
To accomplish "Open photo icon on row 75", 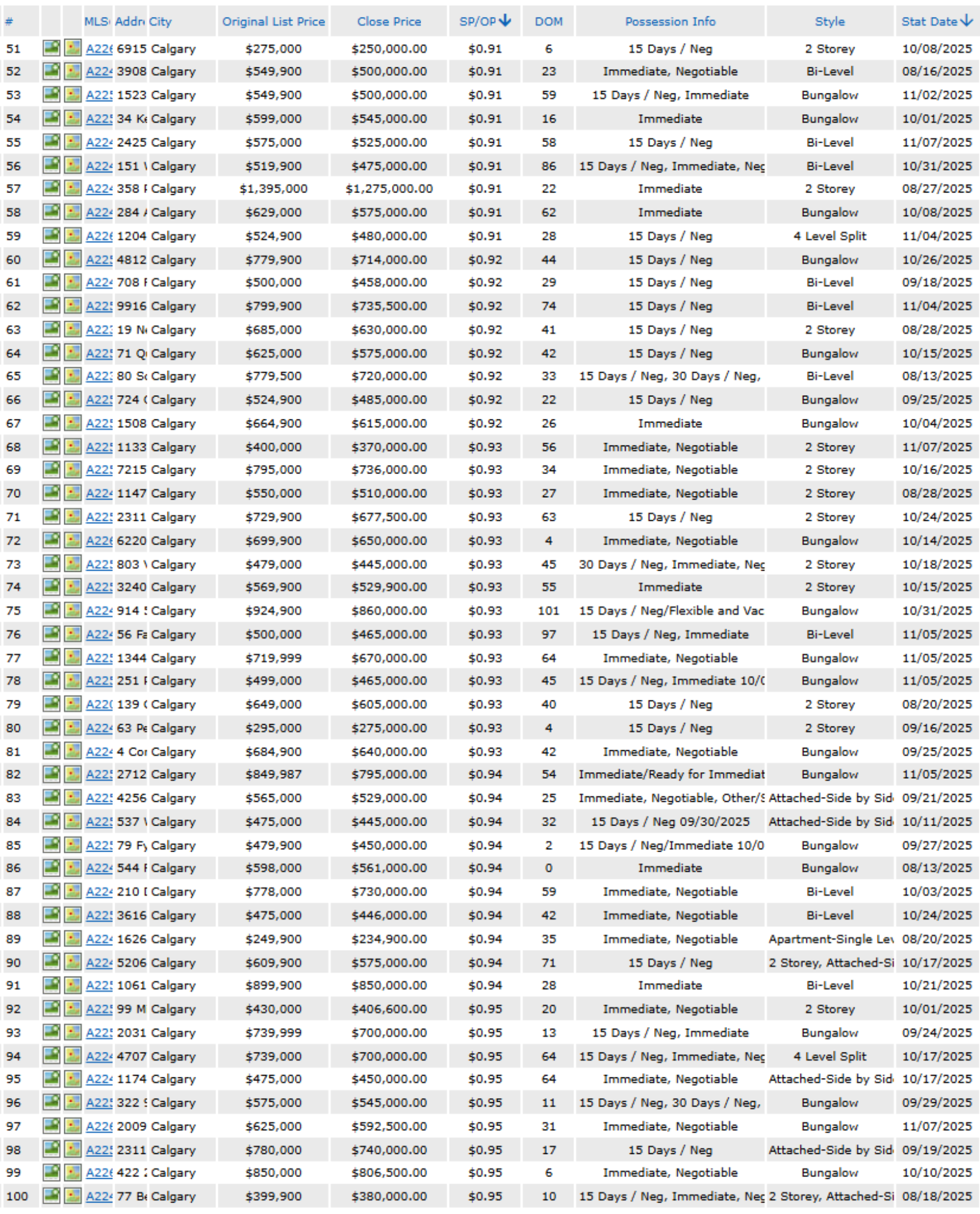I will tap(52, 611).
